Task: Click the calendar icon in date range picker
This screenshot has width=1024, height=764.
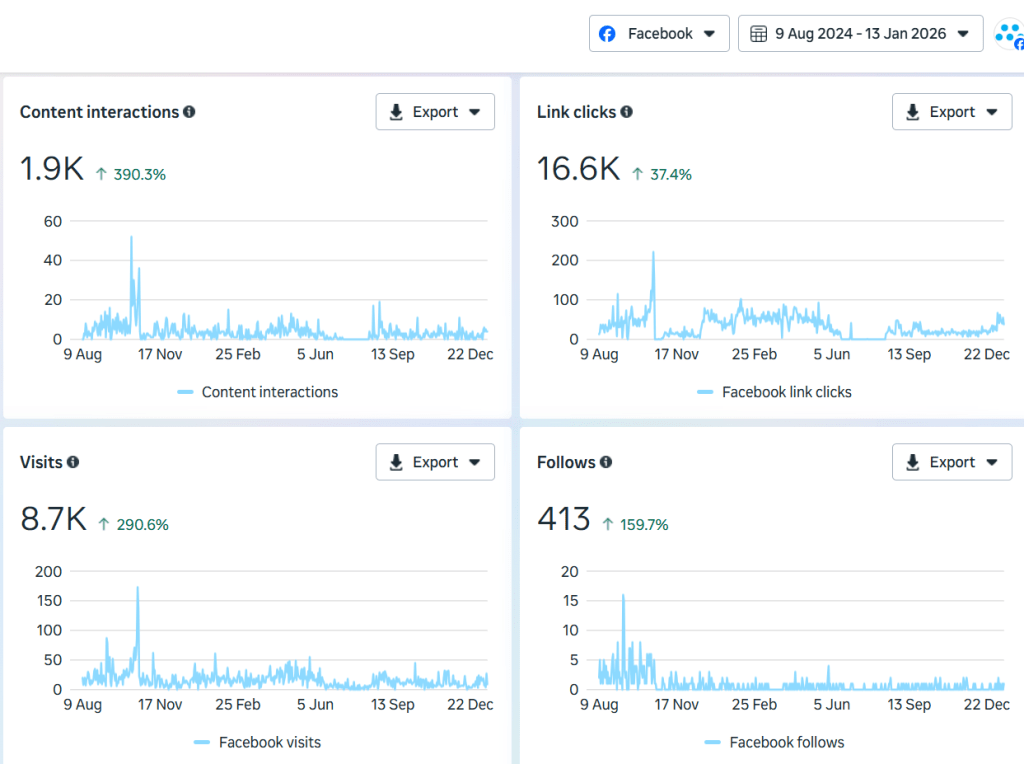Action: 759,34
